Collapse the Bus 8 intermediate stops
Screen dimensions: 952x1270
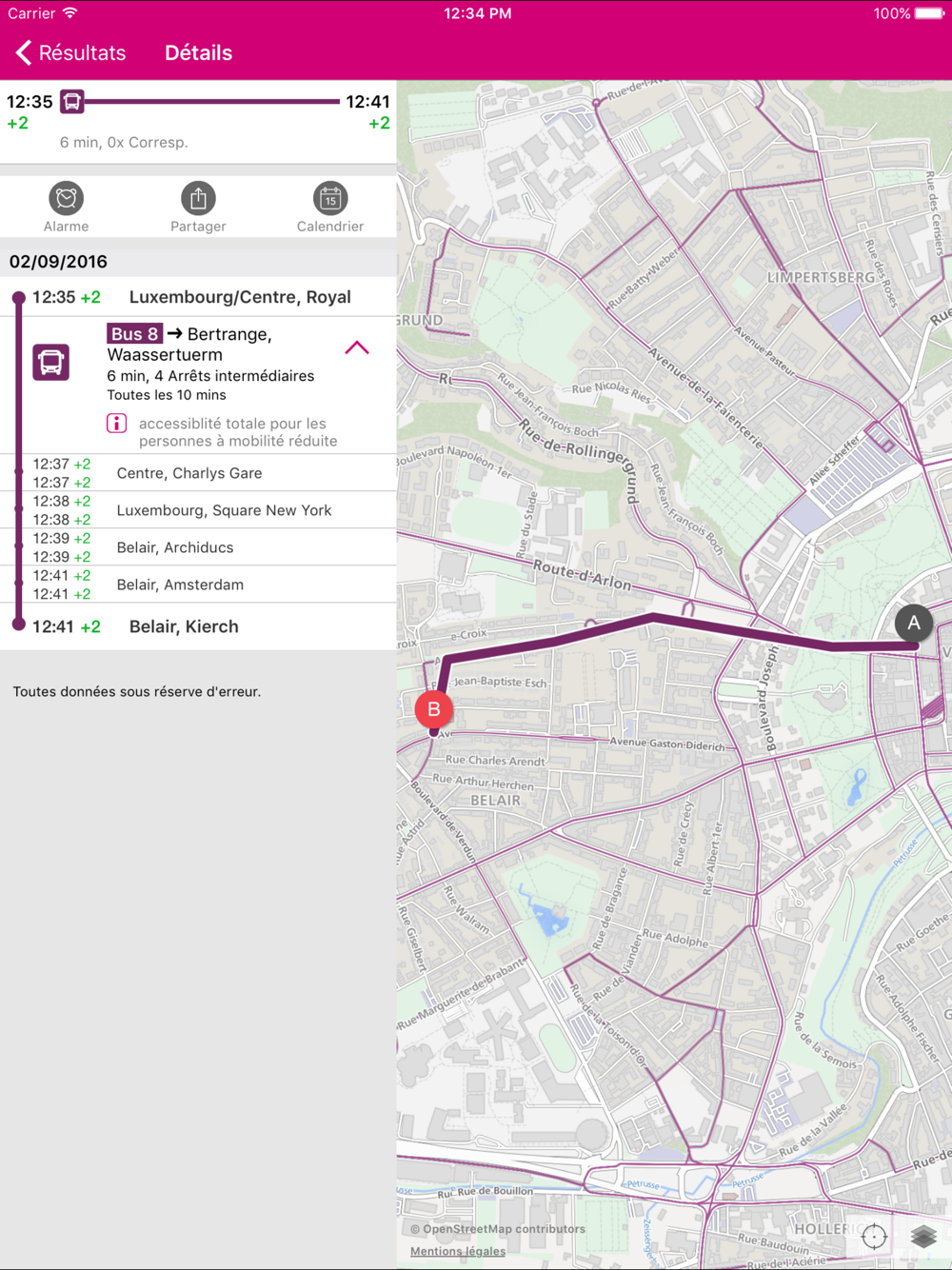click(357, 348)
